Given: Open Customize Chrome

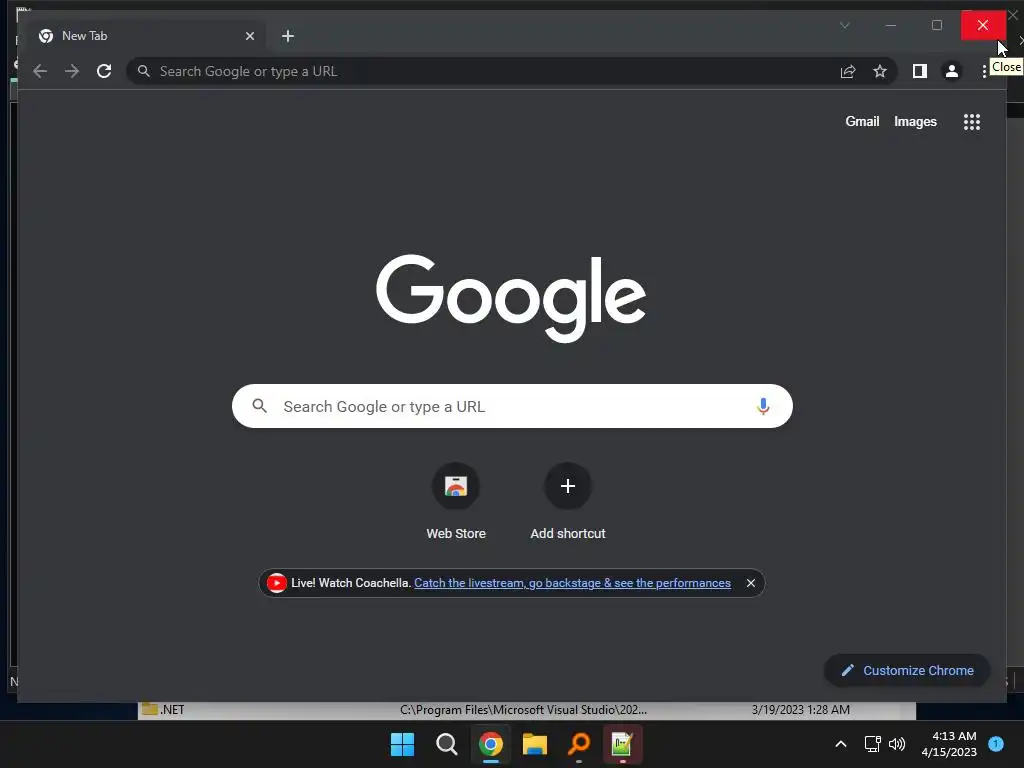Looking at the screenshot, I should click(907, 670).
